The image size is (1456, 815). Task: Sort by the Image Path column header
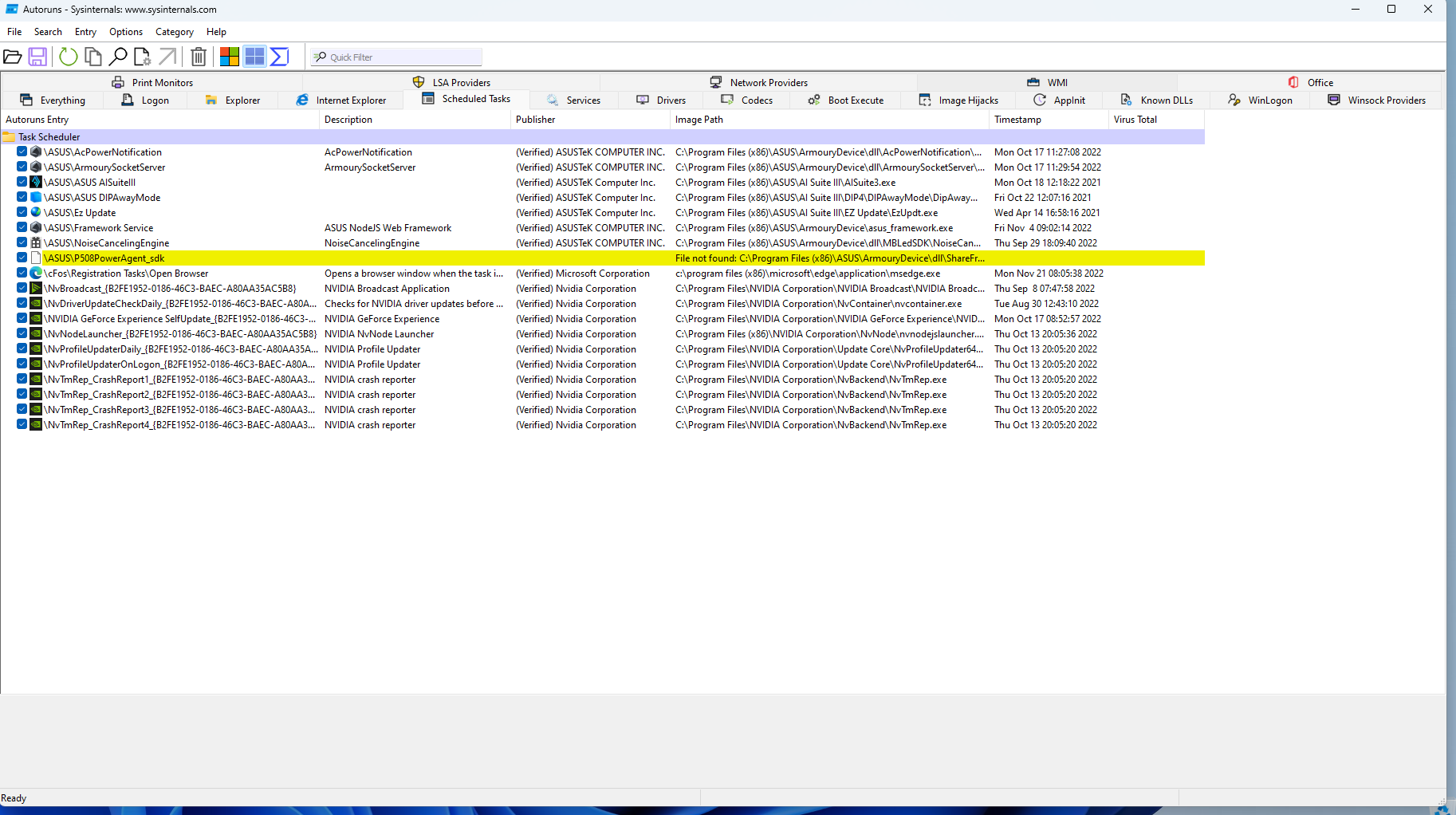[x=829, y=120]
